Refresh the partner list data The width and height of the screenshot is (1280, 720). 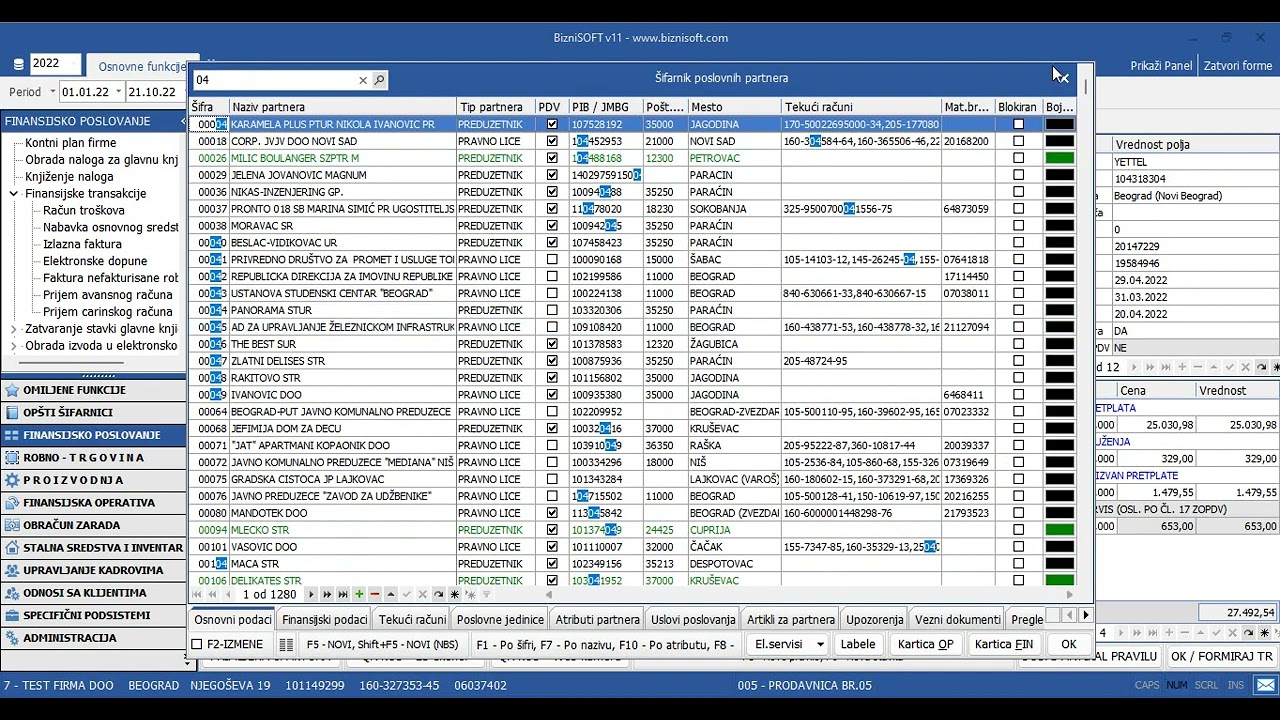pyautogui.click(x=439, y=594)
